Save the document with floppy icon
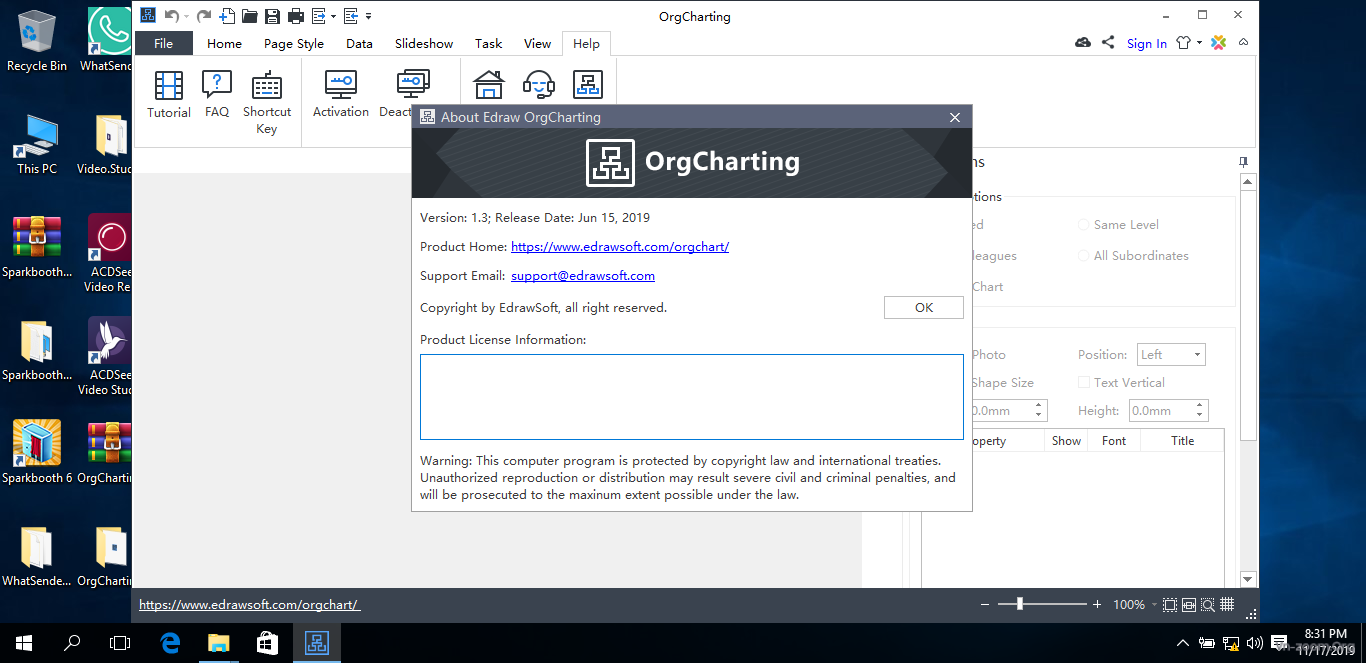The image size is (1366, 663). pyautogui.click(x=273, y=16)
